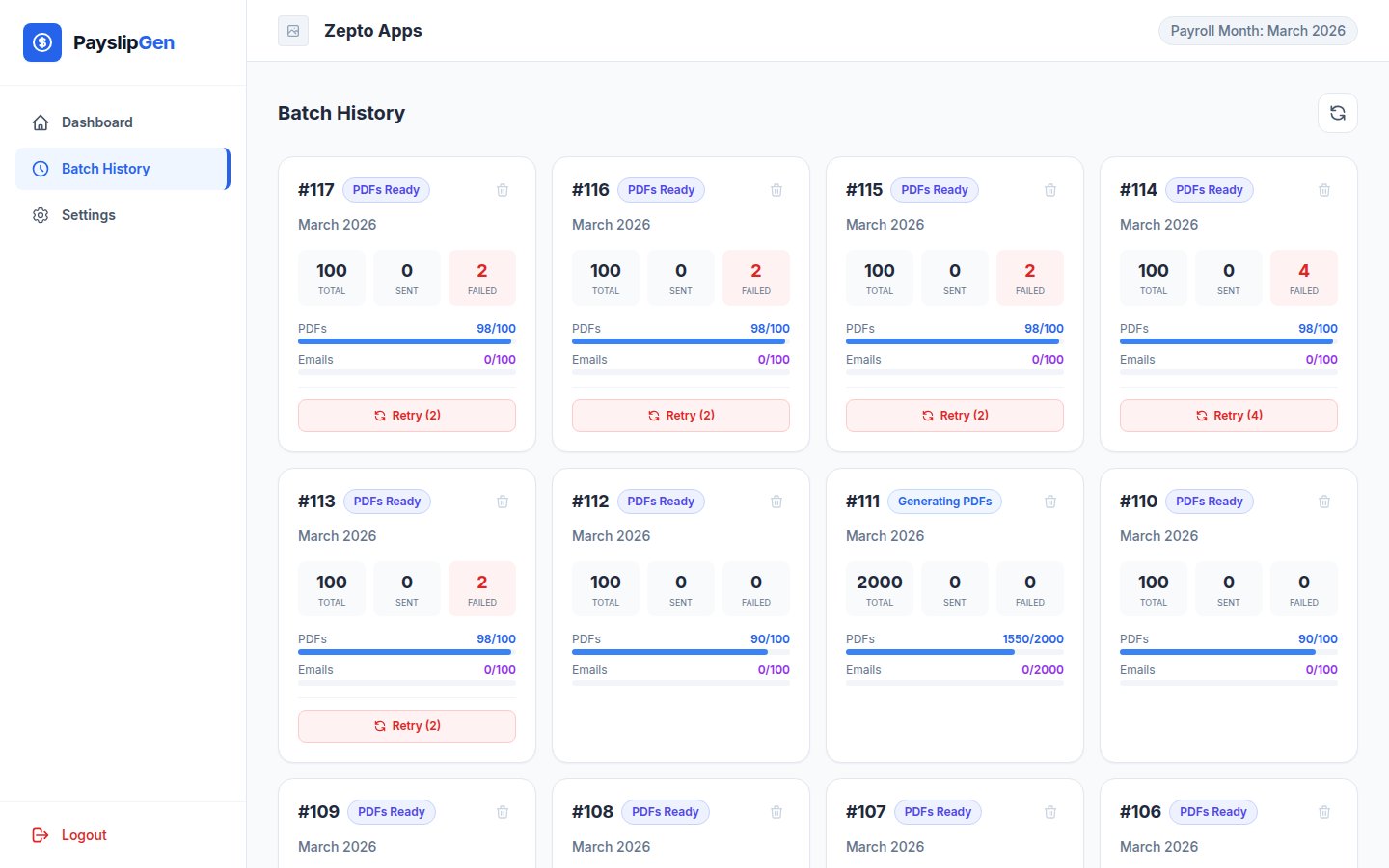Delete batch #108 with trash icon
This screenshot has width=1389, height=868.
coord(776,812)
